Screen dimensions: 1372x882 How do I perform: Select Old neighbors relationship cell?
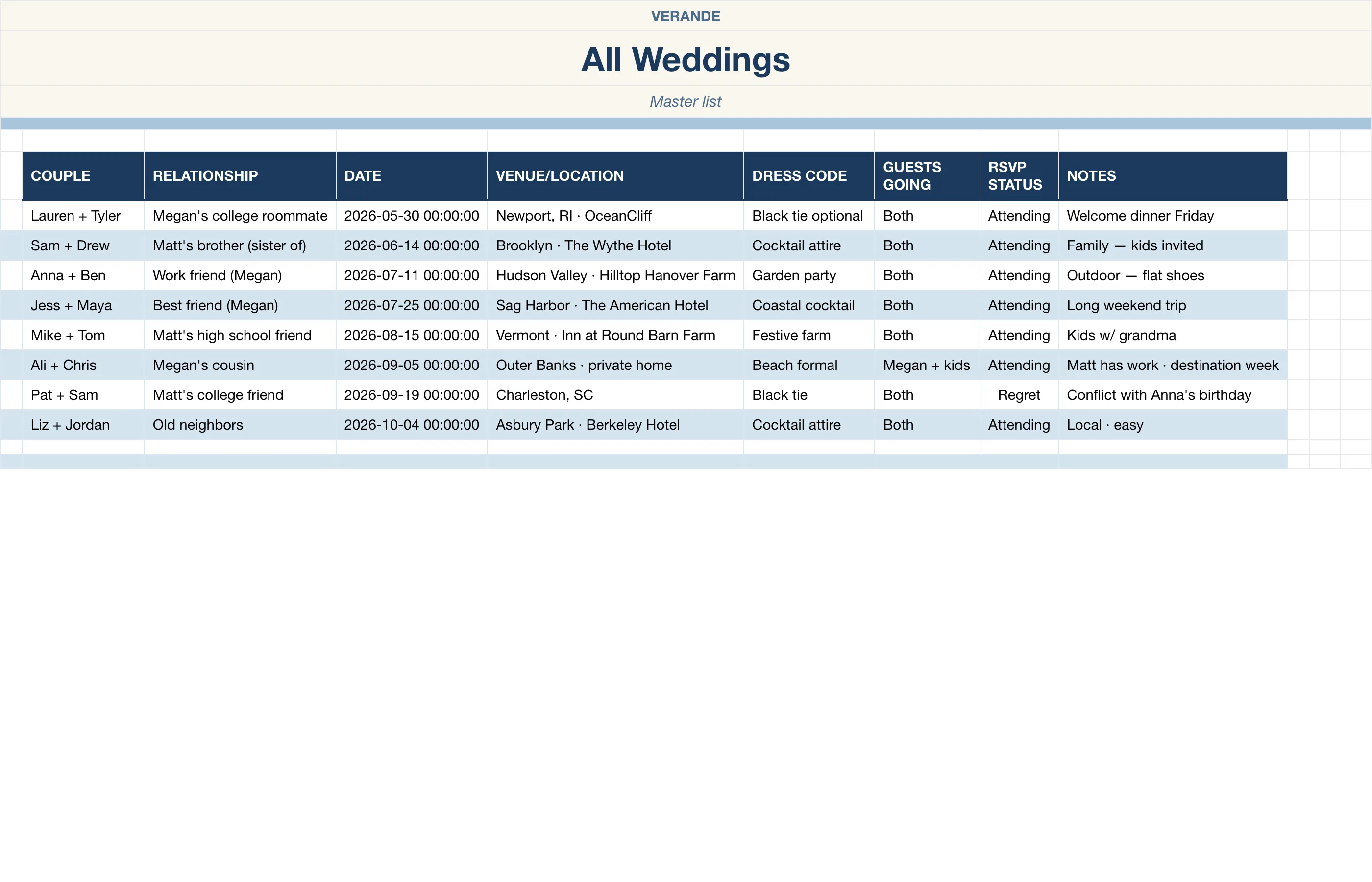click(240, 424)
